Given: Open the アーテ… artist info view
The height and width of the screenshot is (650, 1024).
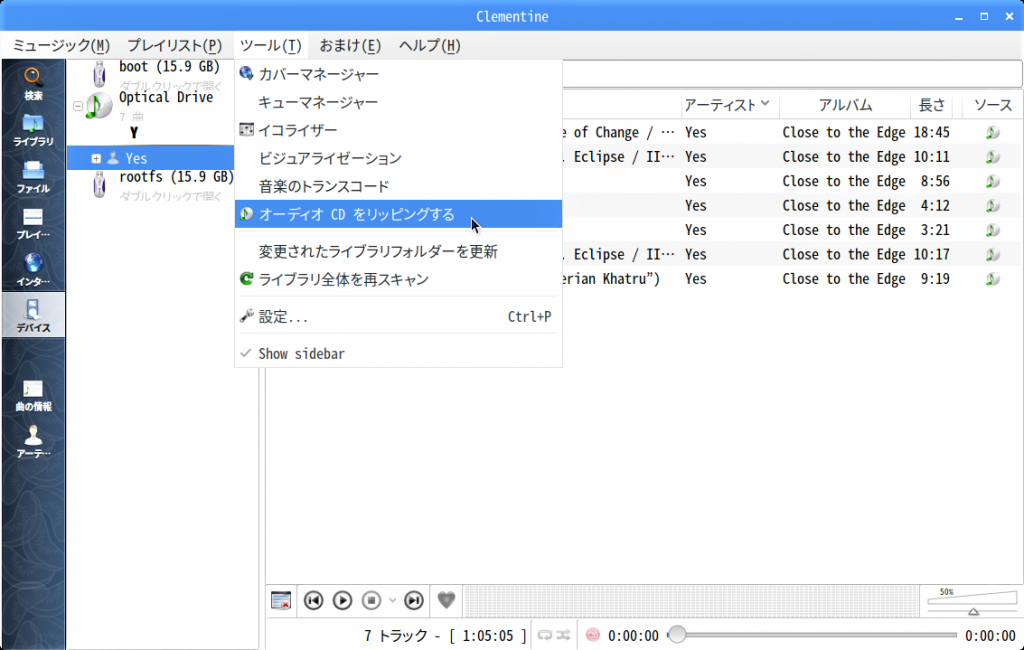Looking at the screenshot, I should (x=33, y=442).
